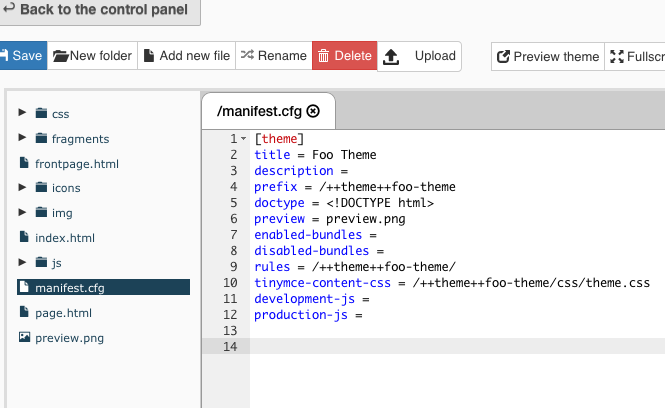Viewport: 665px width, 408px height.
Task: Click the 'production-js =' line
Action: pos(308,315)
